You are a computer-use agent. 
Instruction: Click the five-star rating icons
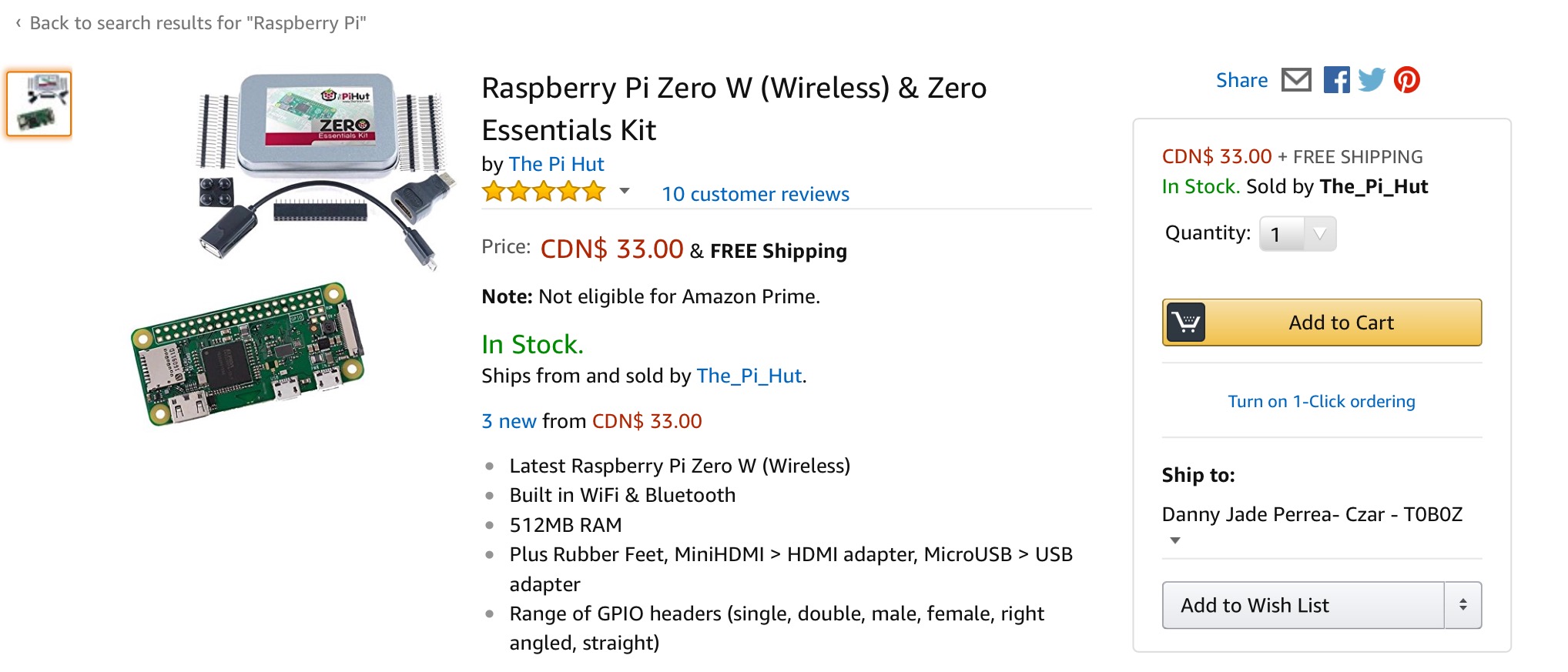point(544,192)
